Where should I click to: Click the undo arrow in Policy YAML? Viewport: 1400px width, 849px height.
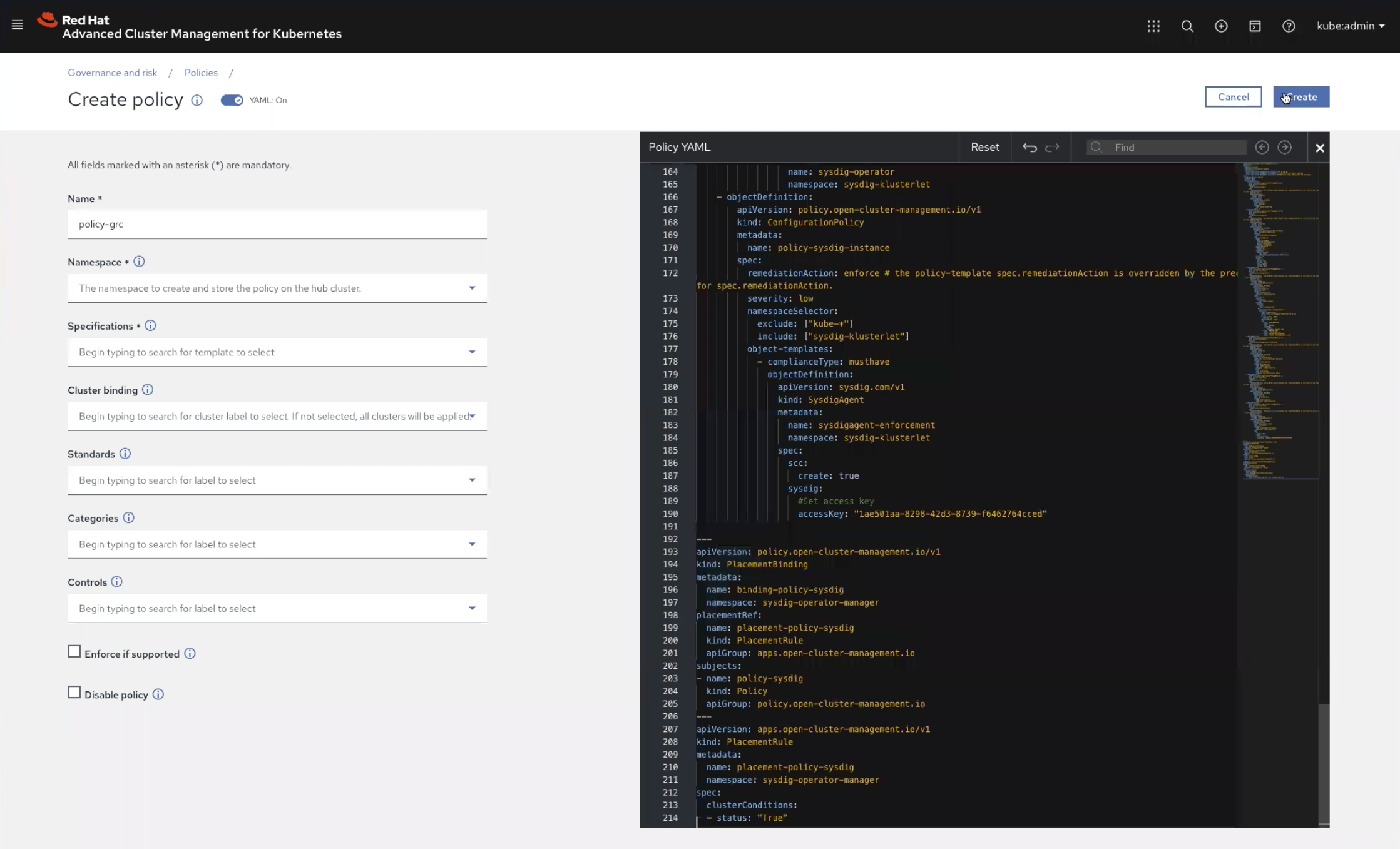[1030, 147]
